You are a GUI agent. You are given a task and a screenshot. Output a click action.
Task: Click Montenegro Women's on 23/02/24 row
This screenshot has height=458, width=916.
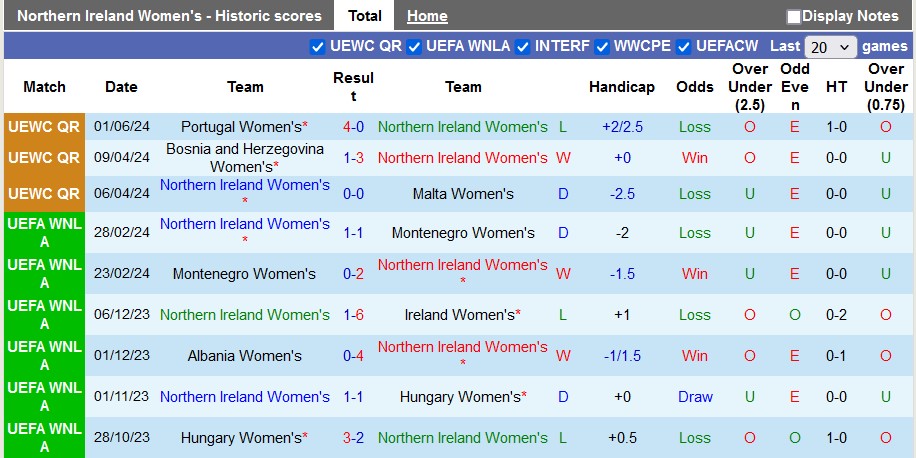[x=244, y=273]
